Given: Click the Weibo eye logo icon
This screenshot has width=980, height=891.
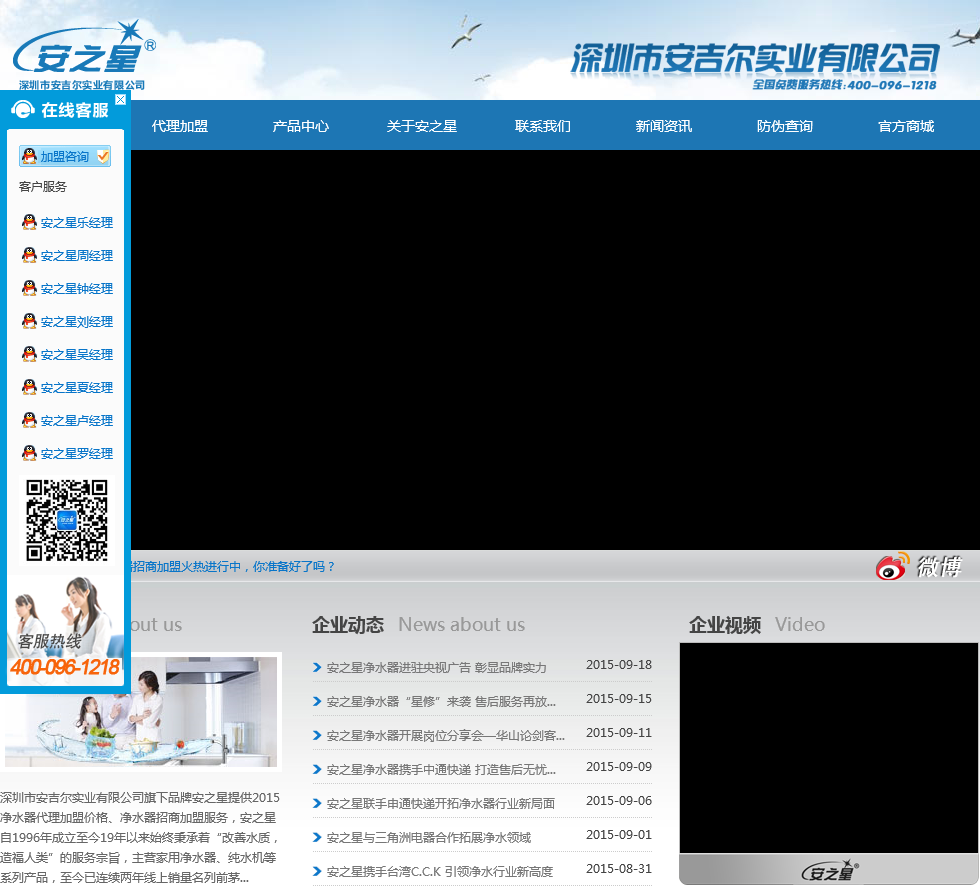Looking at the screenshot, I should [x=892, y=566].
